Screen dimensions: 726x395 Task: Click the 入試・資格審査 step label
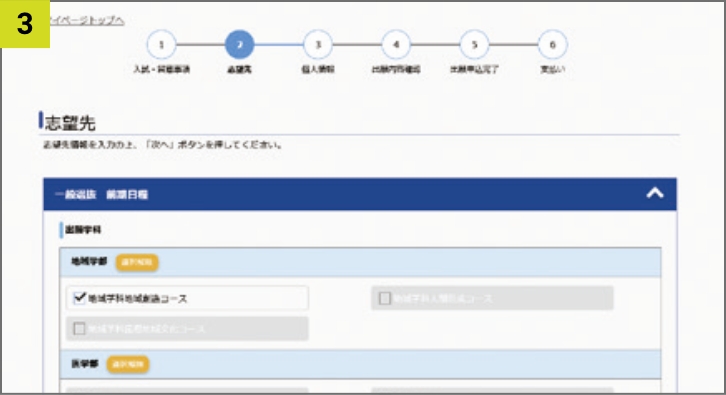coord(162,69)
